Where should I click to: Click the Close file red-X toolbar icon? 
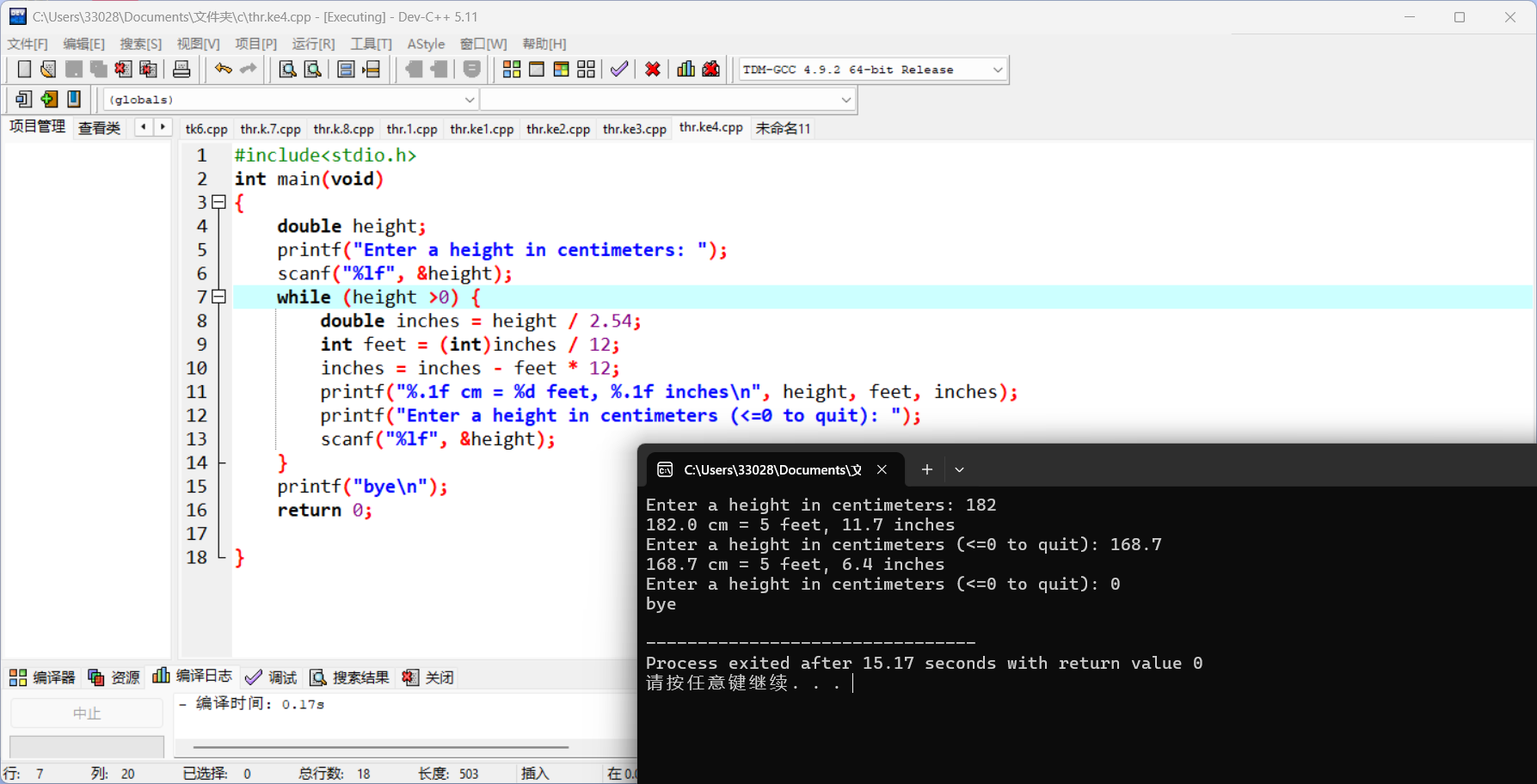point(123,70)
